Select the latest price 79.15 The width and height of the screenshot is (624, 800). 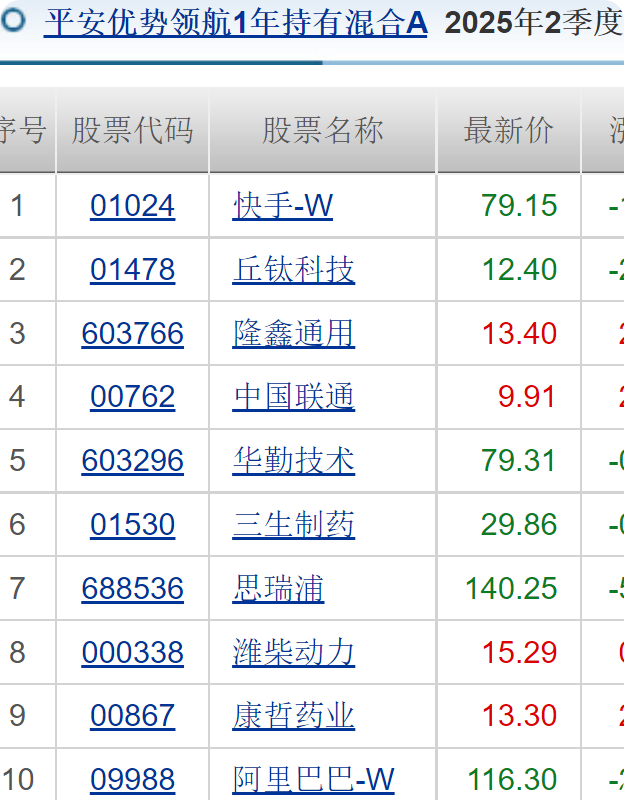coord(519,206)
